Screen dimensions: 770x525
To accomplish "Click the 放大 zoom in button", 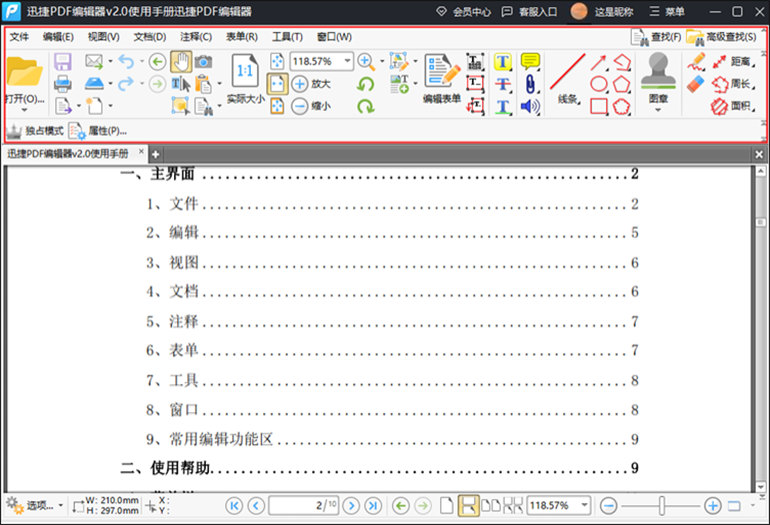I will coord(311,84).
